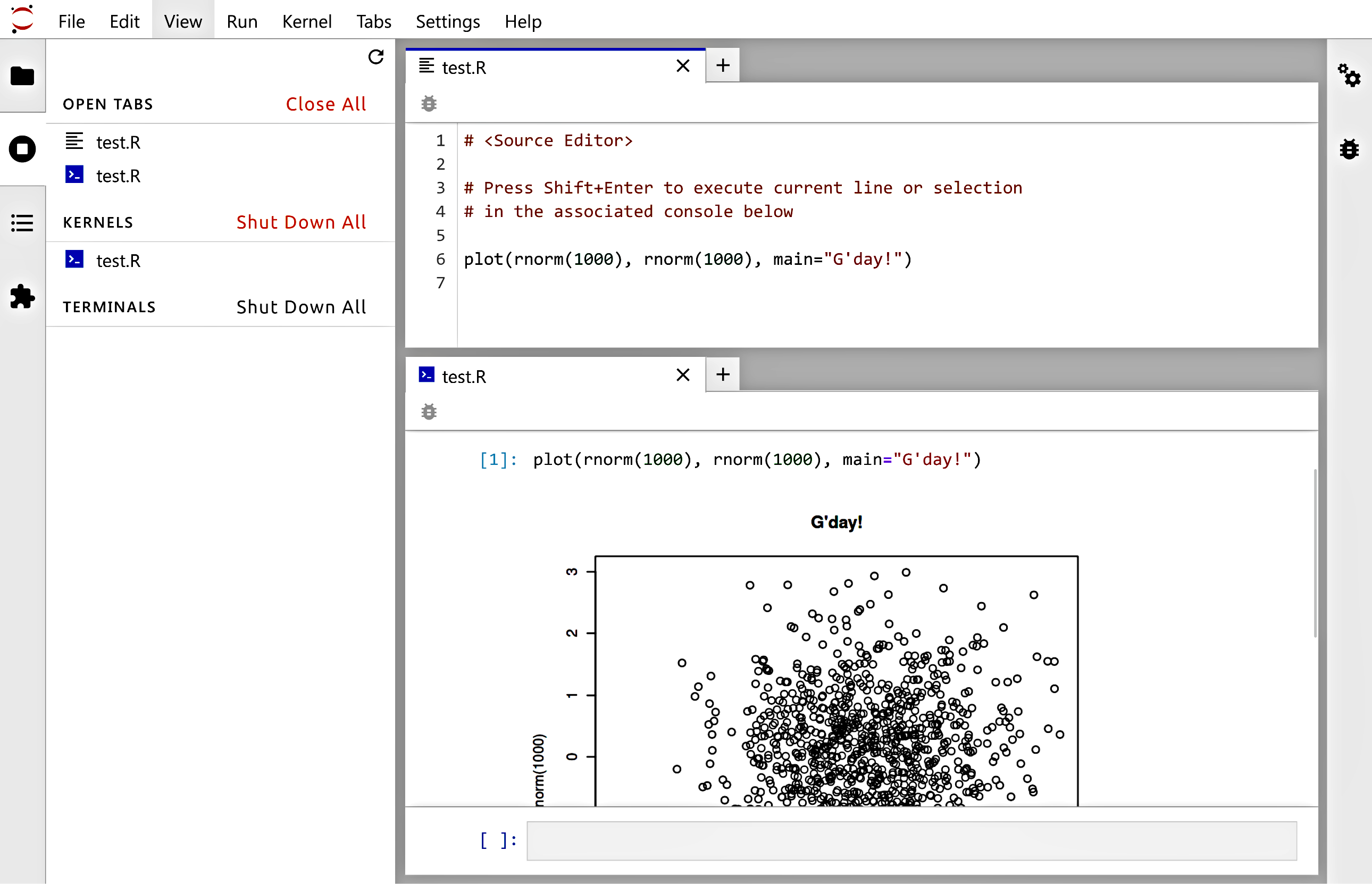Viewport: 1372px width, 884px height.
Task: Open the View menu
Action: 183,21
